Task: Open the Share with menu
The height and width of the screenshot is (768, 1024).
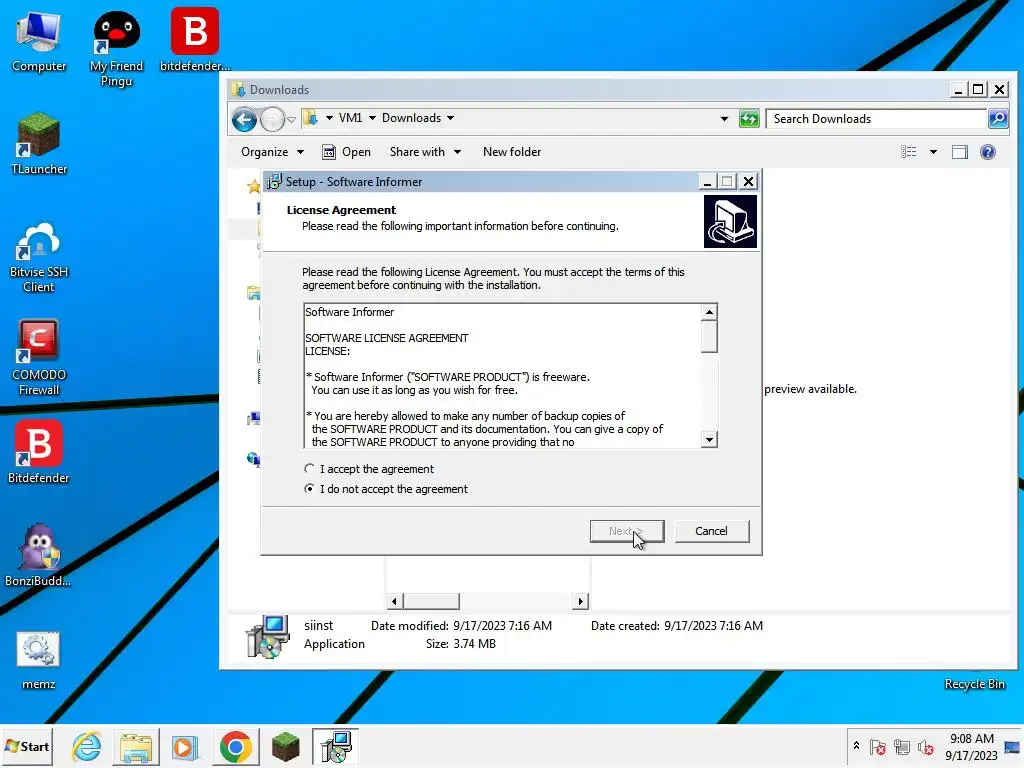Action: pos(426,152)
